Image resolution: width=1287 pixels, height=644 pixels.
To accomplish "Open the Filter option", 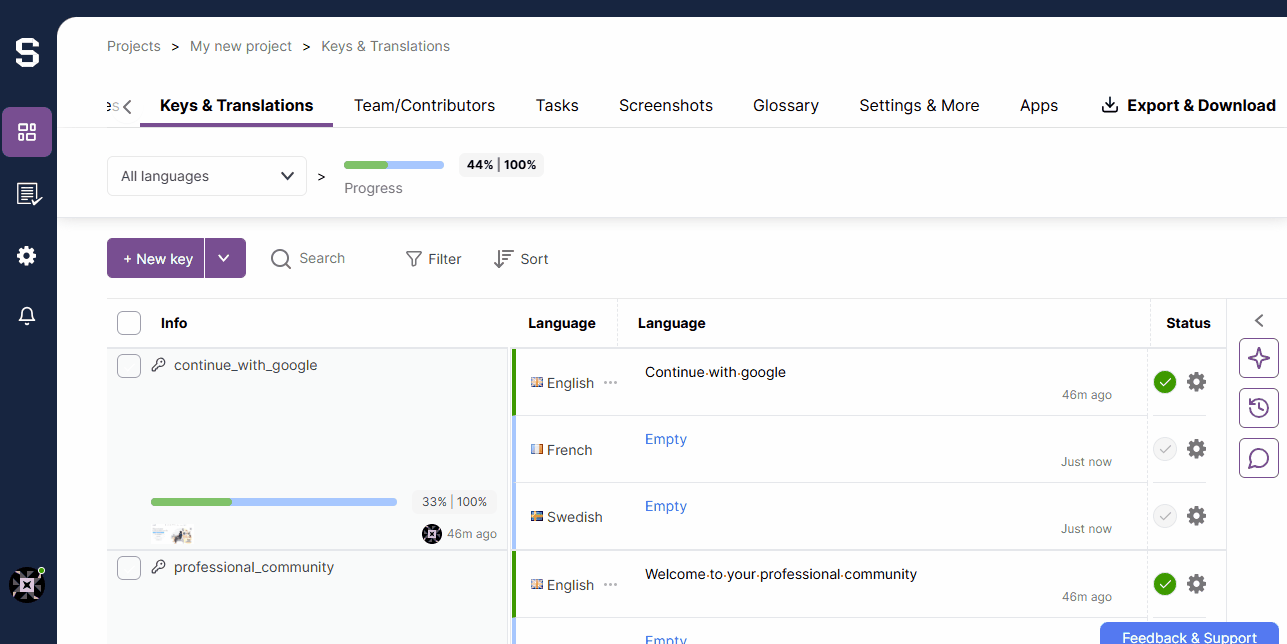I will tap(433, 259).
